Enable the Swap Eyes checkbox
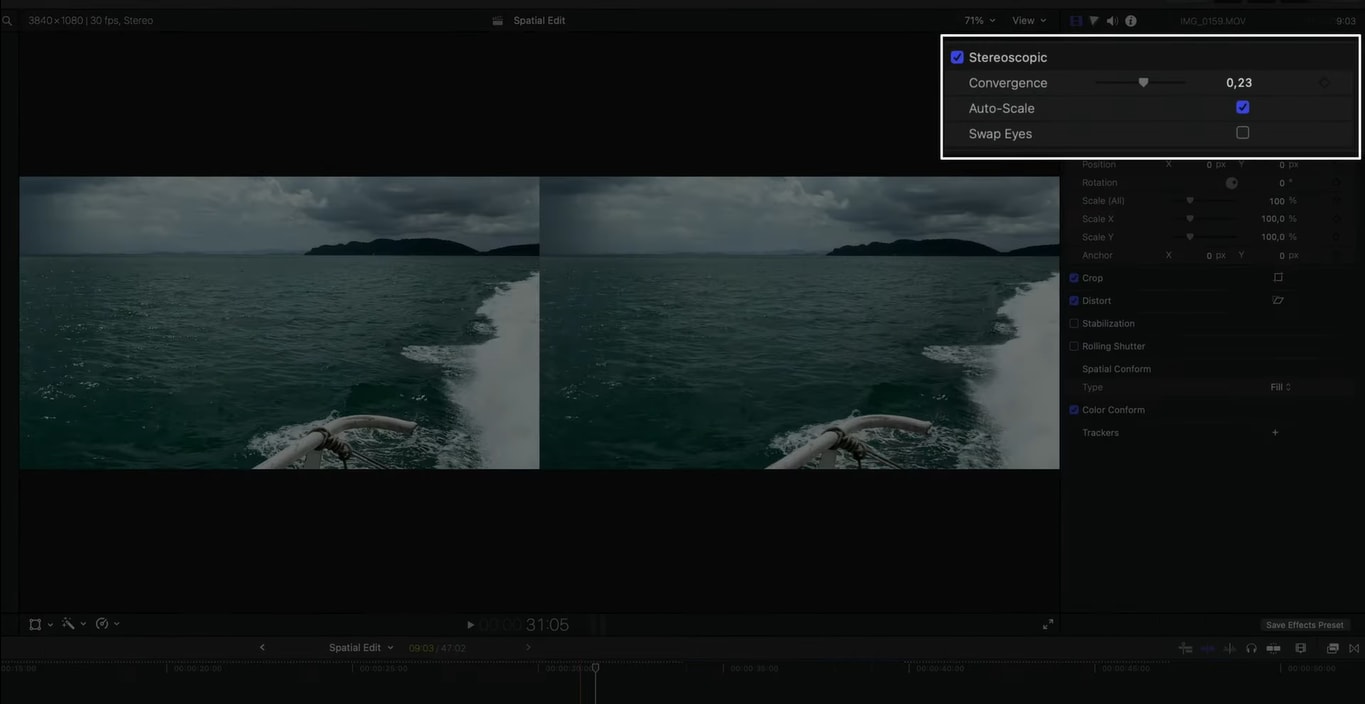The image size is (1365, 704). (x=1243, y=132)
